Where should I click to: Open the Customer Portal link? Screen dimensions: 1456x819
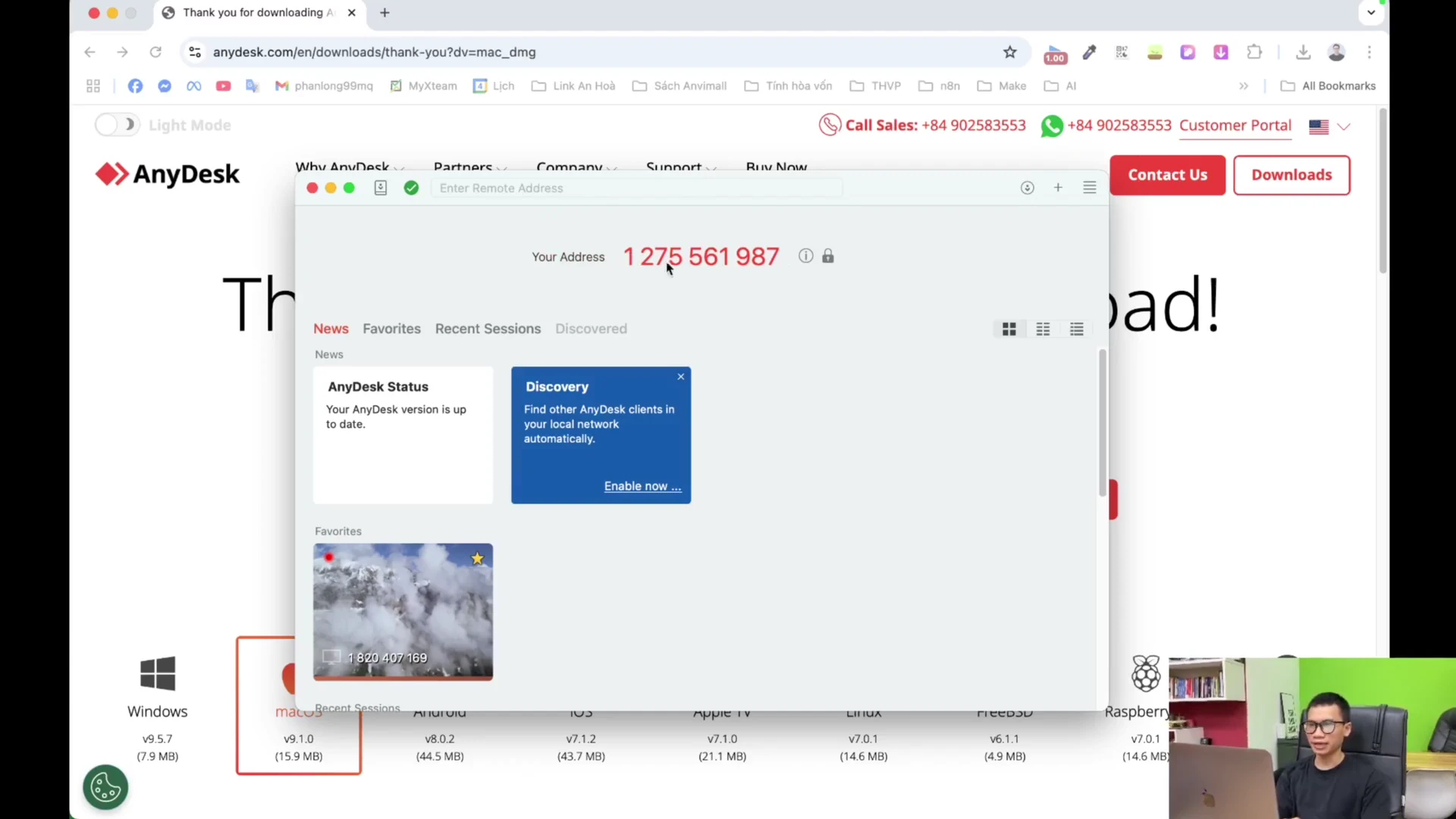[x=1235, y=126]
